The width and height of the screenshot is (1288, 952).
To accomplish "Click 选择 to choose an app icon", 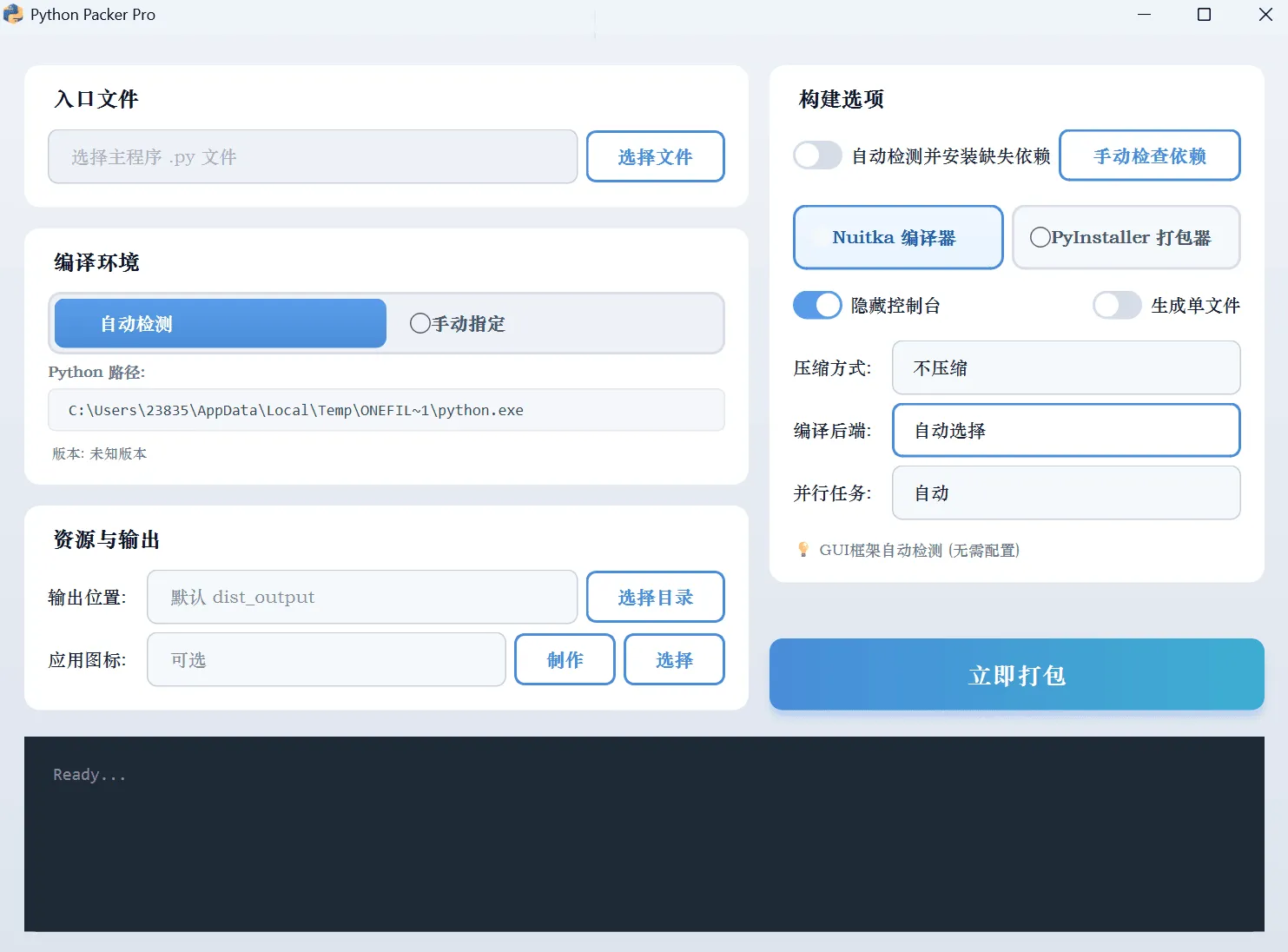I will point(674,659).
